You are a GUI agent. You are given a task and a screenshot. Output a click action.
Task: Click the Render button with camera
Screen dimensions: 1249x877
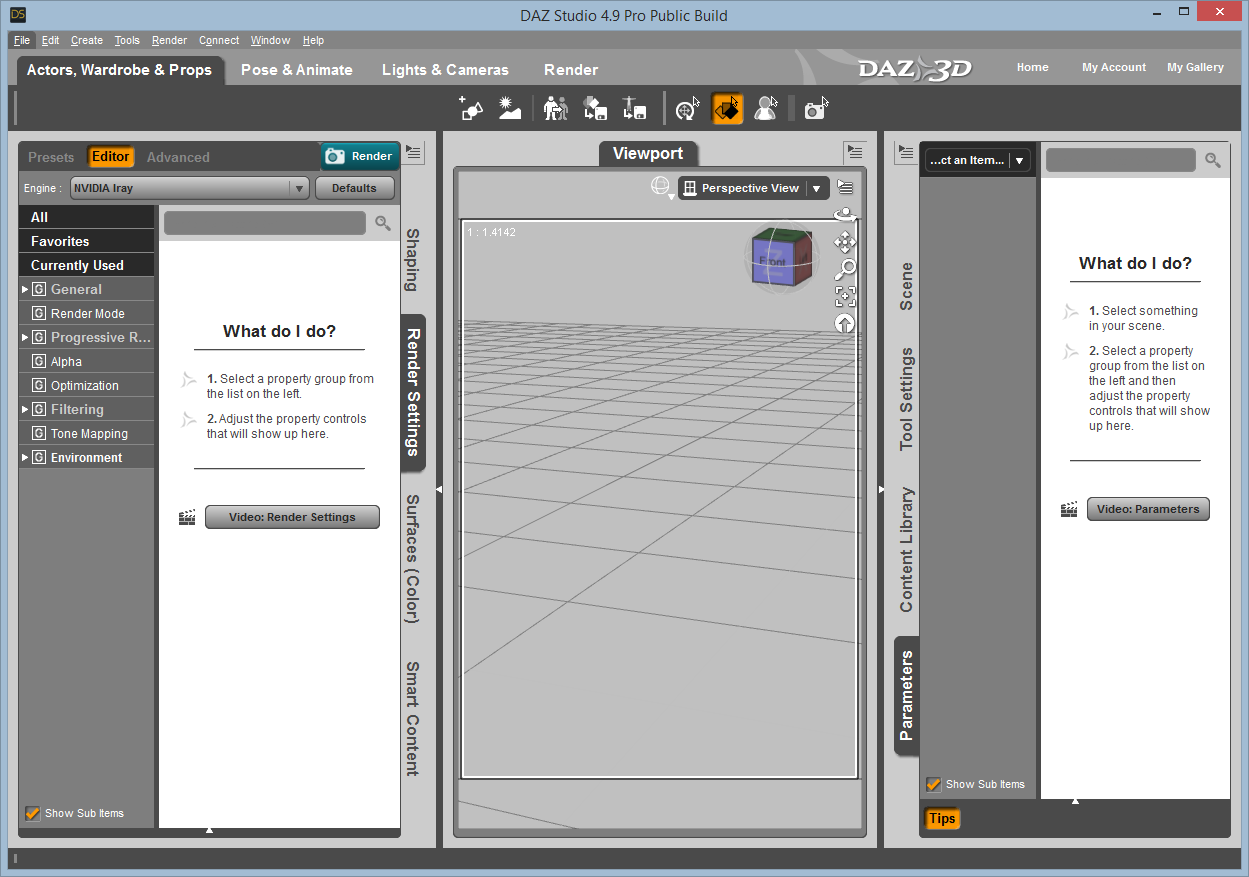coord(360,156)
